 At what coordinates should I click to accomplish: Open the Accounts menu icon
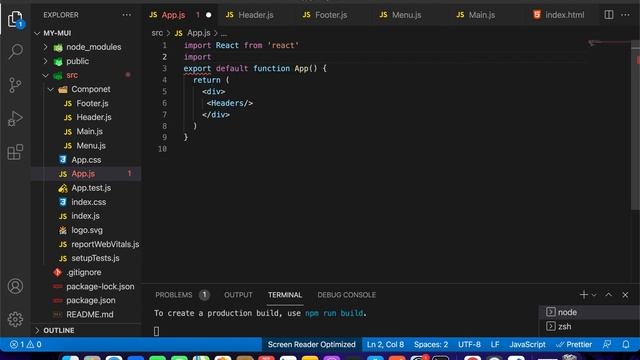coord(15,286)
